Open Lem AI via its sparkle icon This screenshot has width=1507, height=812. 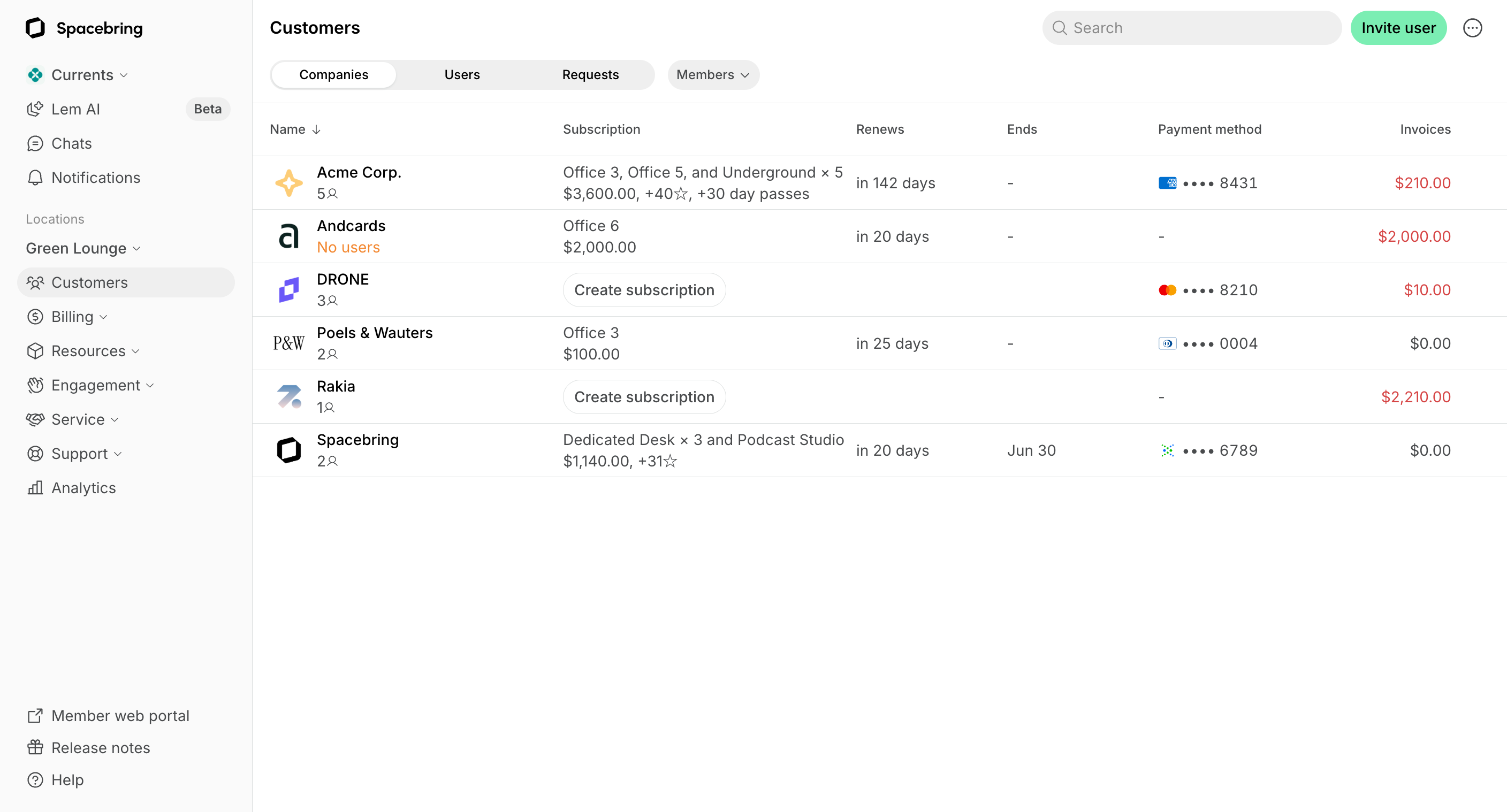pos(35,109)
